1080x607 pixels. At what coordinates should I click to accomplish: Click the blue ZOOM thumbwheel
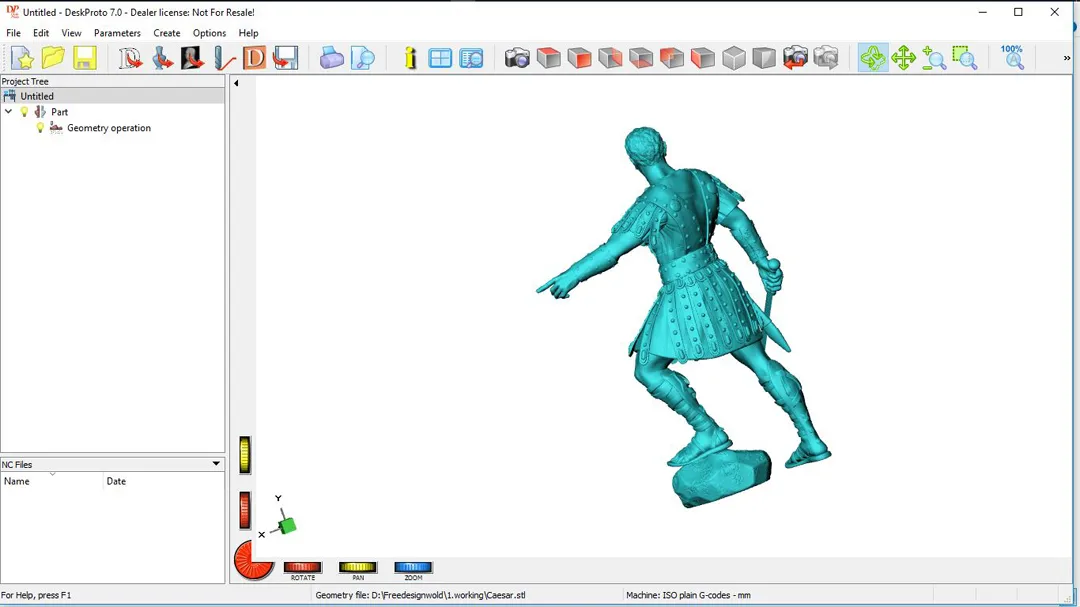413,568
